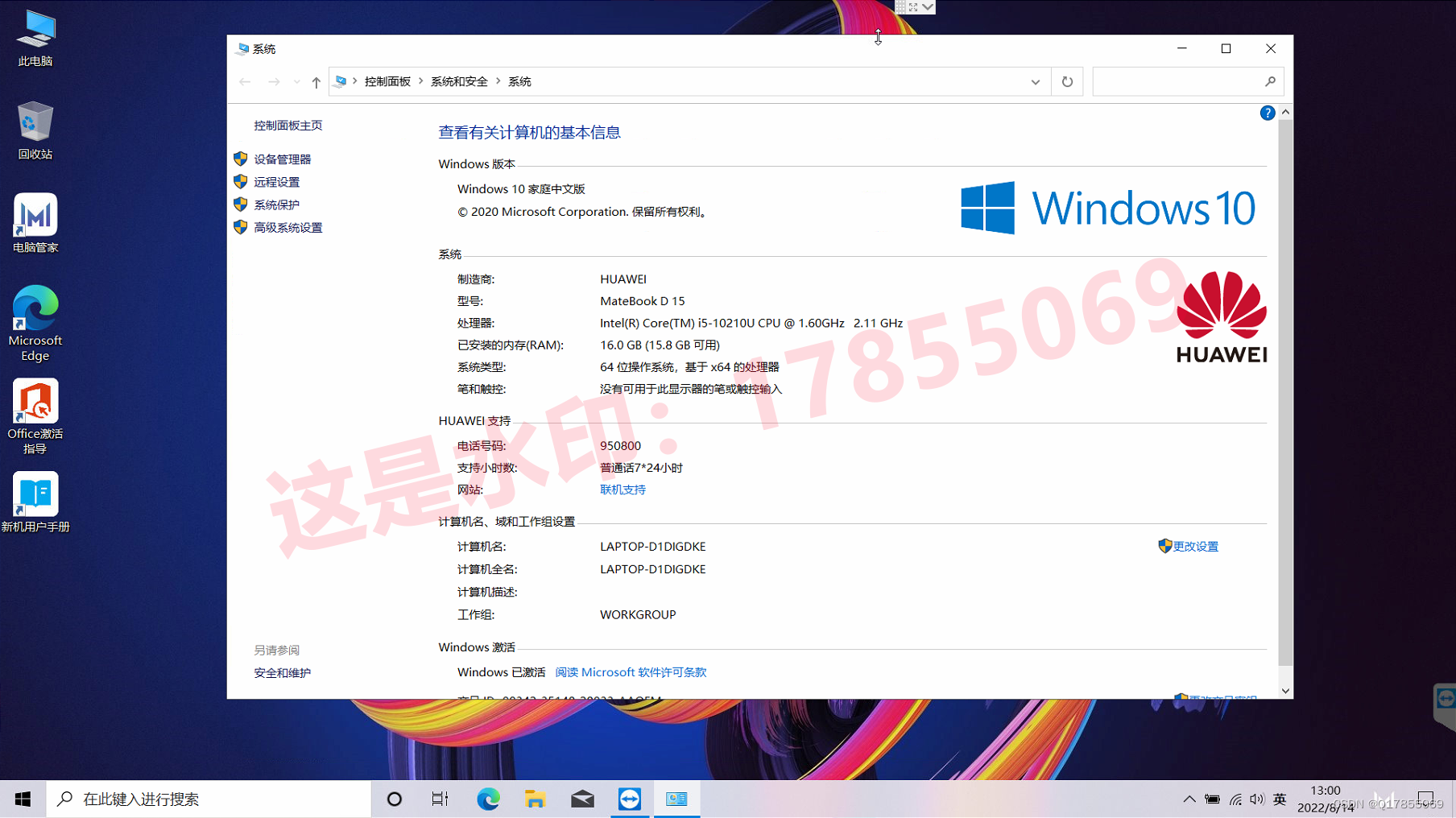Open Task View on the taskbar

pos(440,799)
